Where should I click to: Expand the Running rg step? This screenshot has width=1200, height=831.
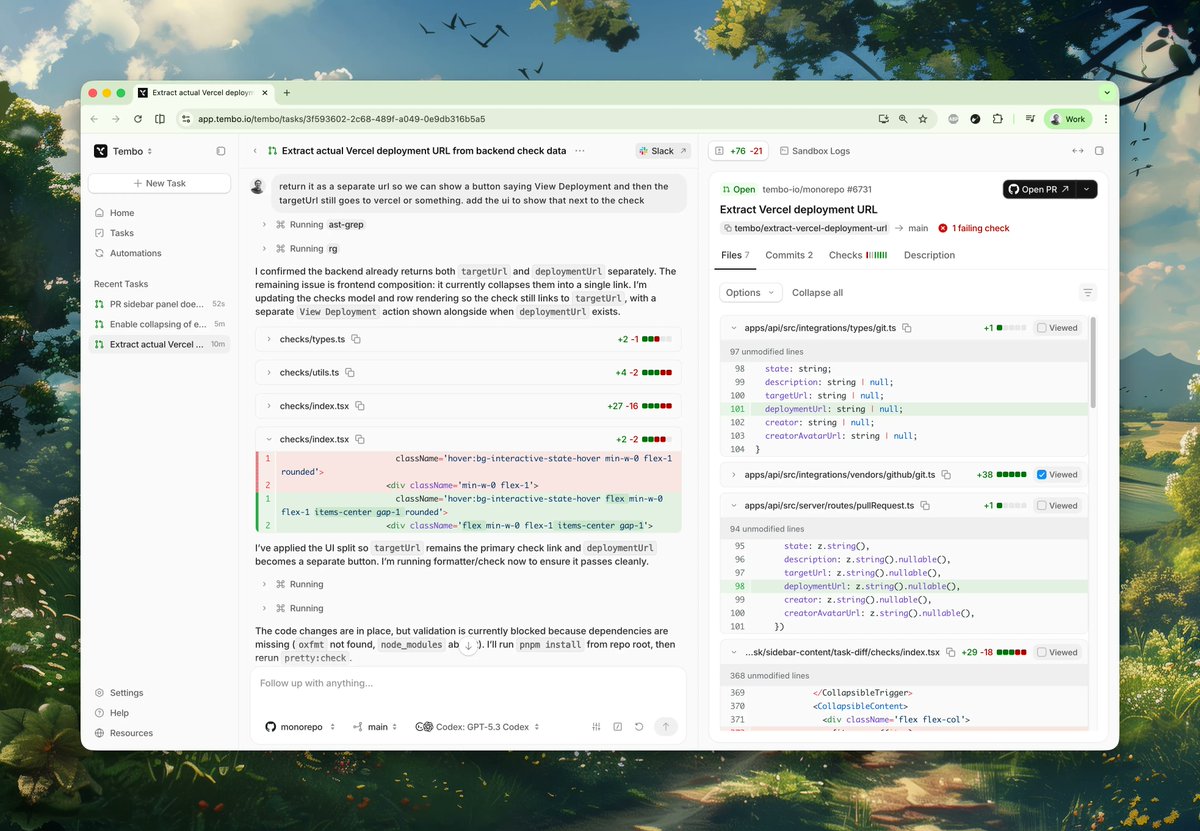click(265, 249)
